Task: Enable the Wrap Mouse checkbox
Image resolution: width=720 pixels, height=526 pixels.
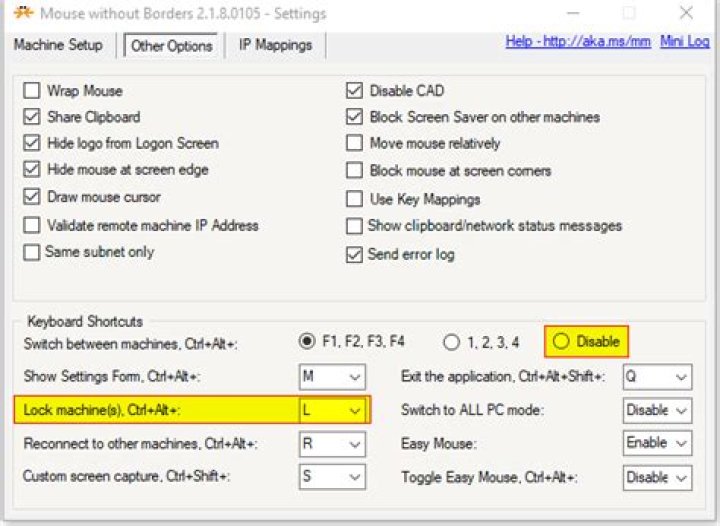Action: pyautogui.click(x=32, y=90)
